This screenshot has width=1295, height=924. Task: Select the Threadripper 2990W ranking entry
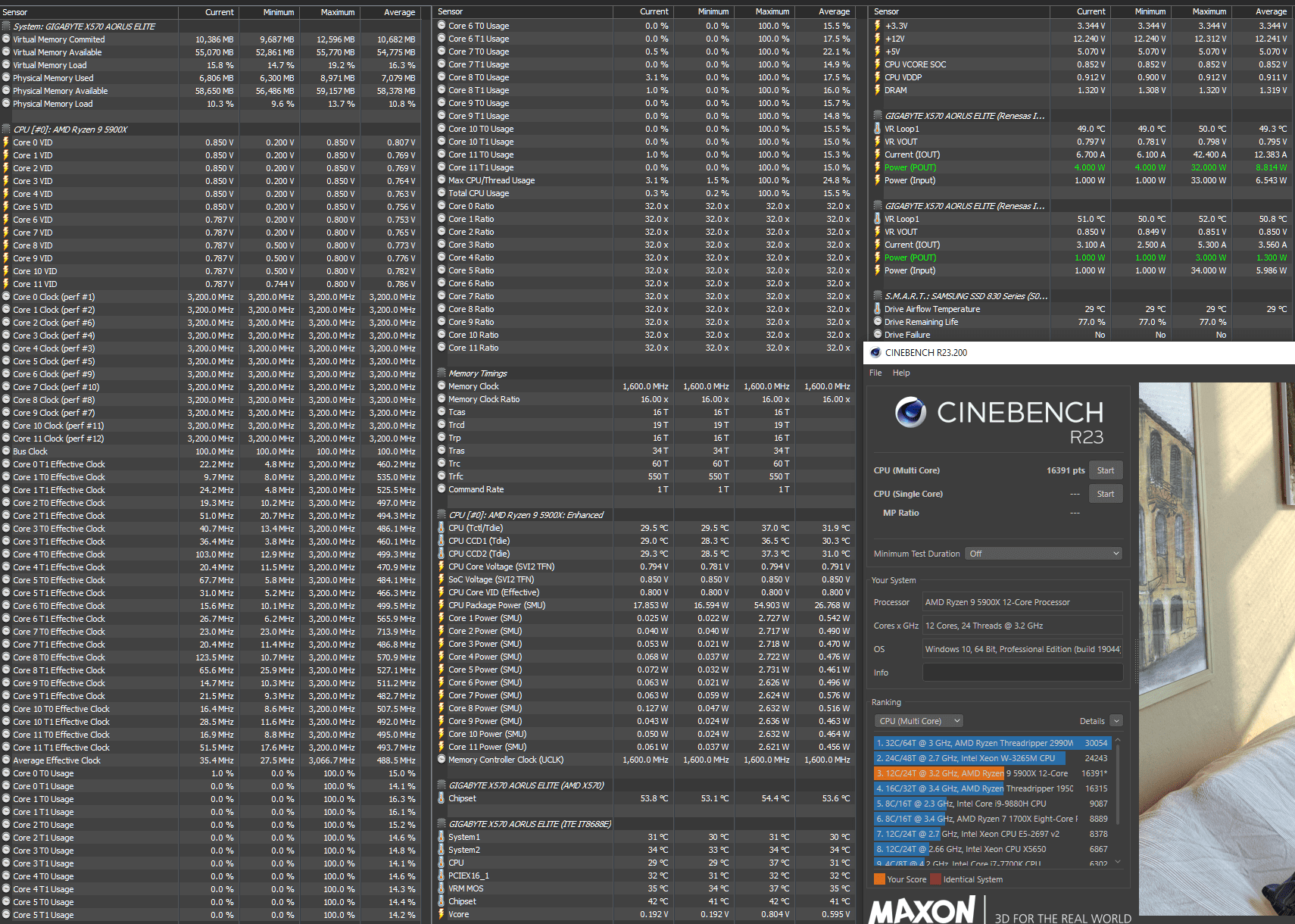(x=992, y=743)
